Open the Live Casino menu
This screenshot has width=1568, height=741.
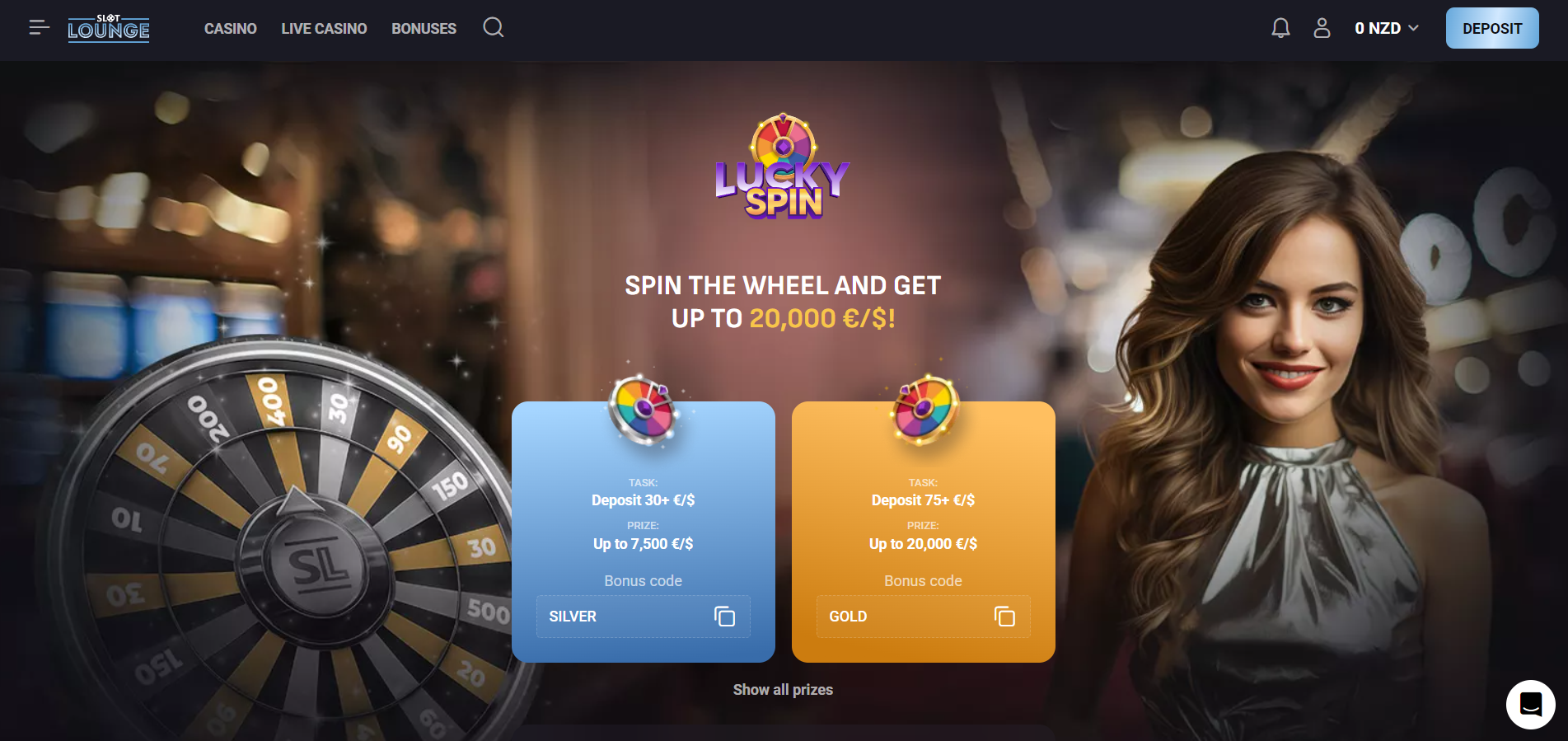324,29
